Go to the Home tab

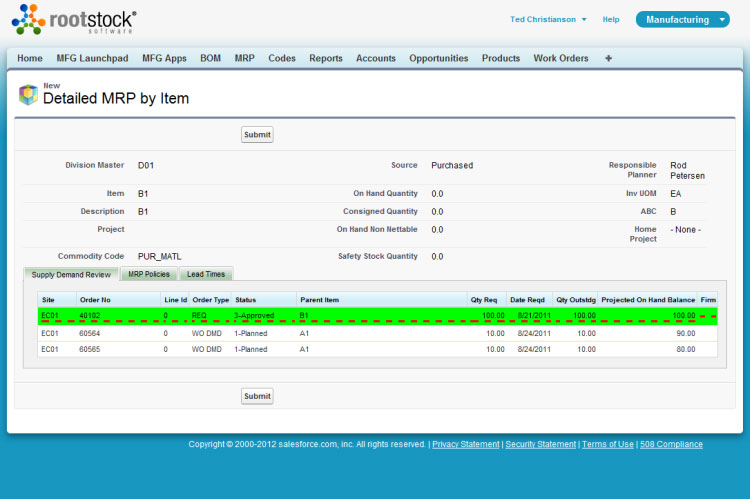click(x=30, y=58)
